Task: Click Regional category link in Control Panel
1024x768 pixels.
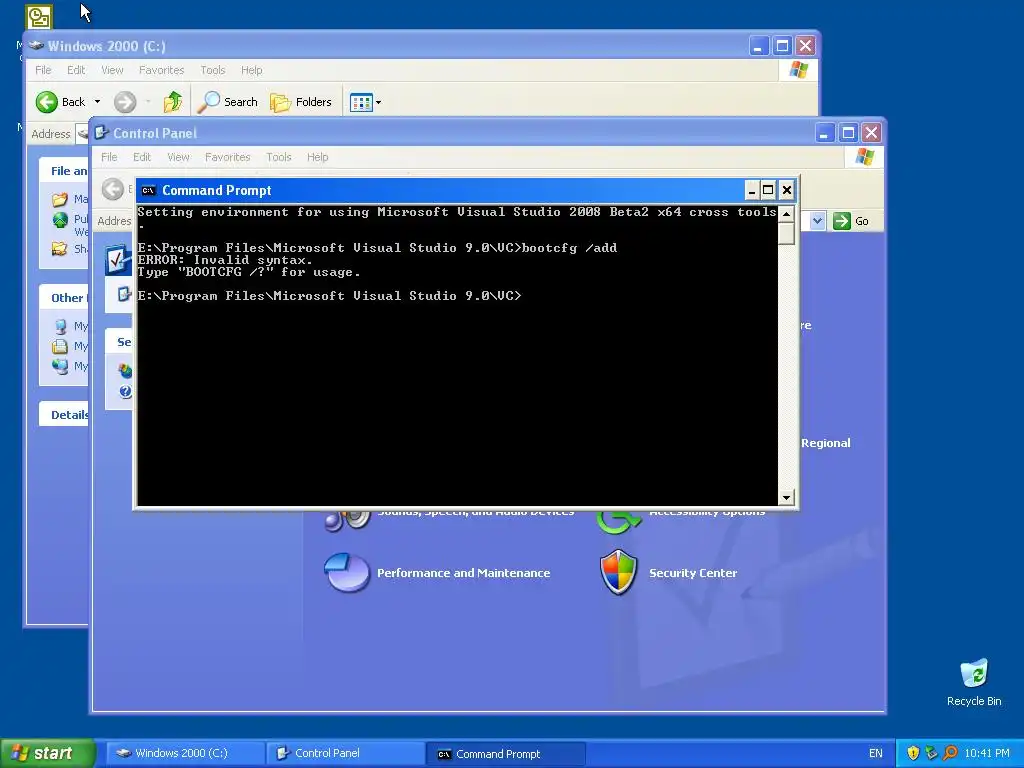Action: pos(825,443)
